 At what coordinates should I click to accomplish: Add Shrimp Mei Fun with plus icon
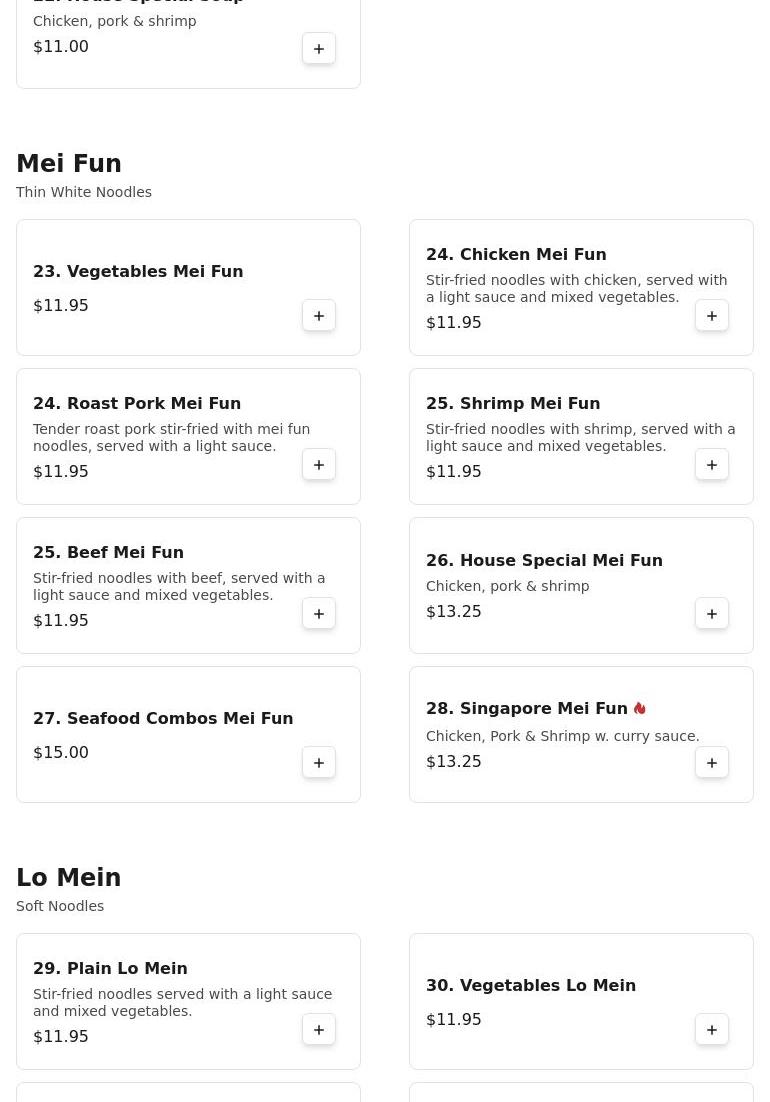click(x=712, y=465)
